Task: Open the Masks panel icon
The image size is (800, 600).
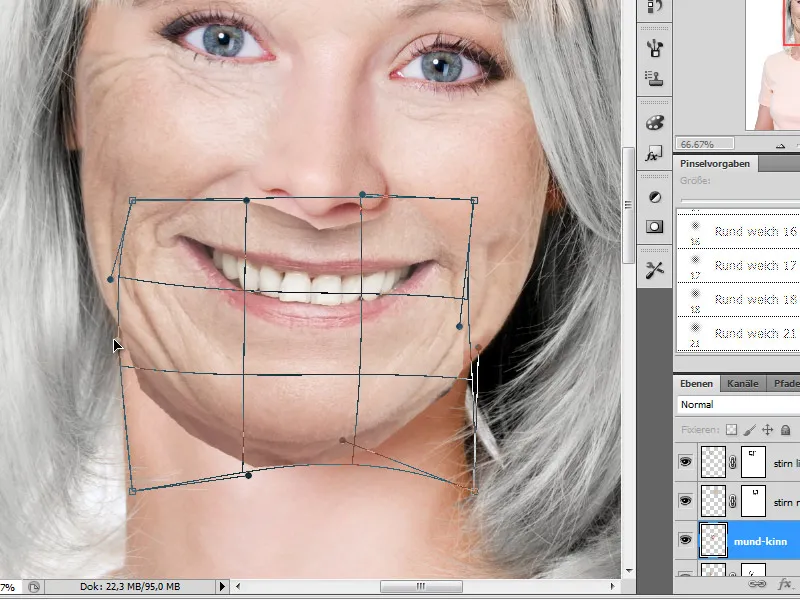Action: [x=655, y=227]
